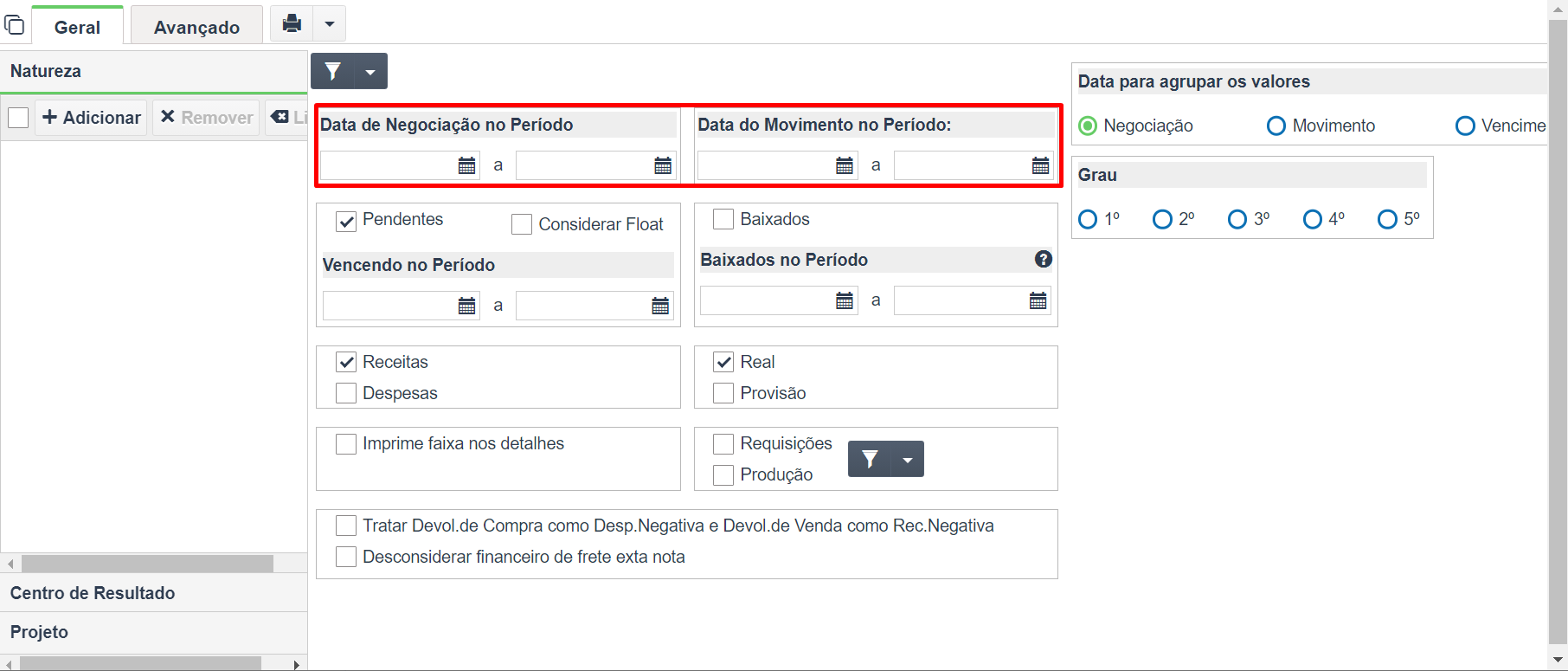This screenshot has height=671, width=1568.
Task: Click the printer icon in the toolbar
Action: click(x=292, y=23)
